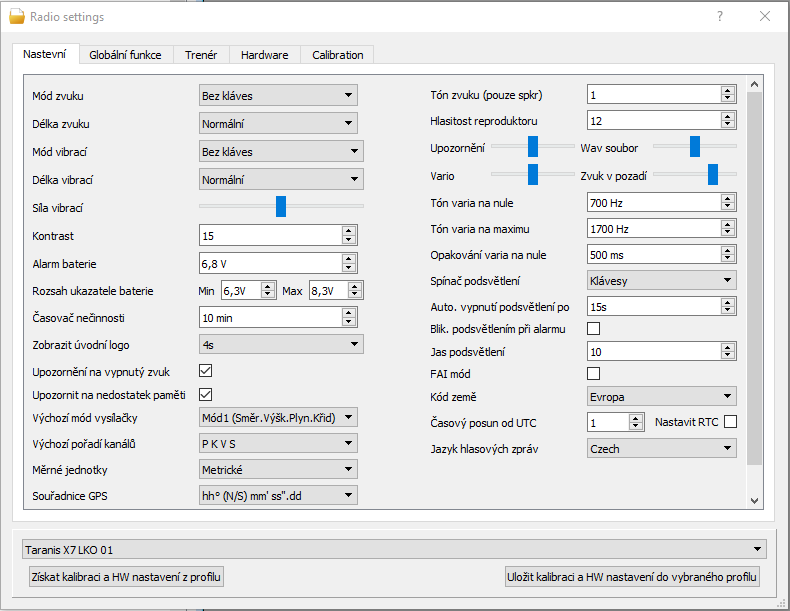Open the Mód zvuku dropdown
The image size is (790, 611).
coord(278,96)
